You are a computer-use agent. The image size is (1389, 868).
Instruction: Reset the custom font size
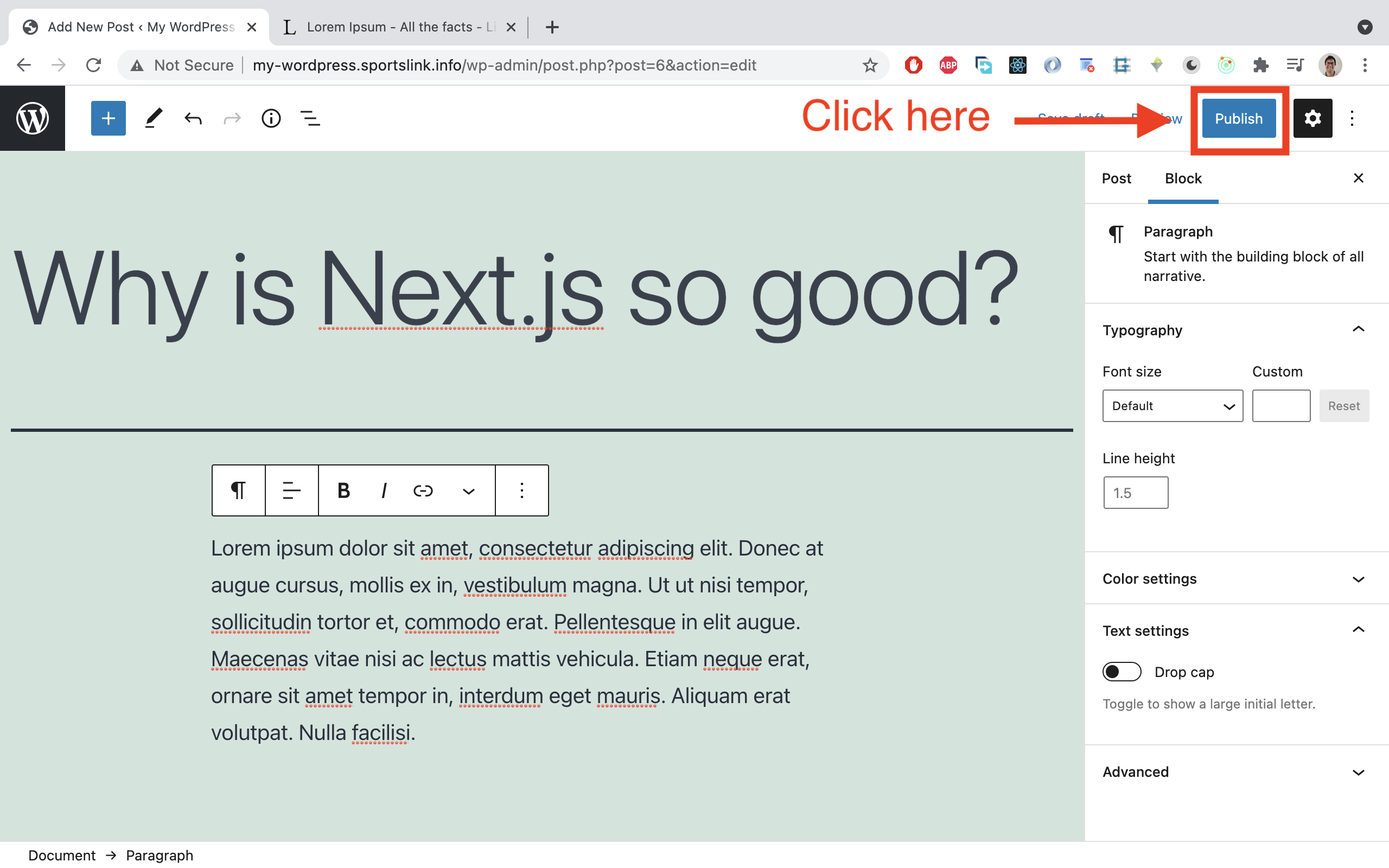coord(1344,406)
